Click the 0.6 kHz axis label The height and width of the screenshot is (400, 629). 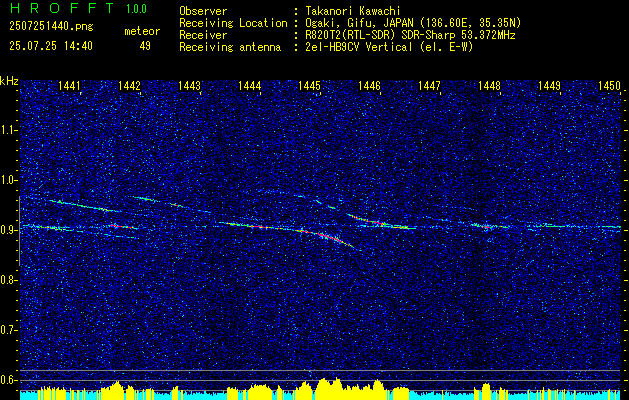[x=8, y=380]
